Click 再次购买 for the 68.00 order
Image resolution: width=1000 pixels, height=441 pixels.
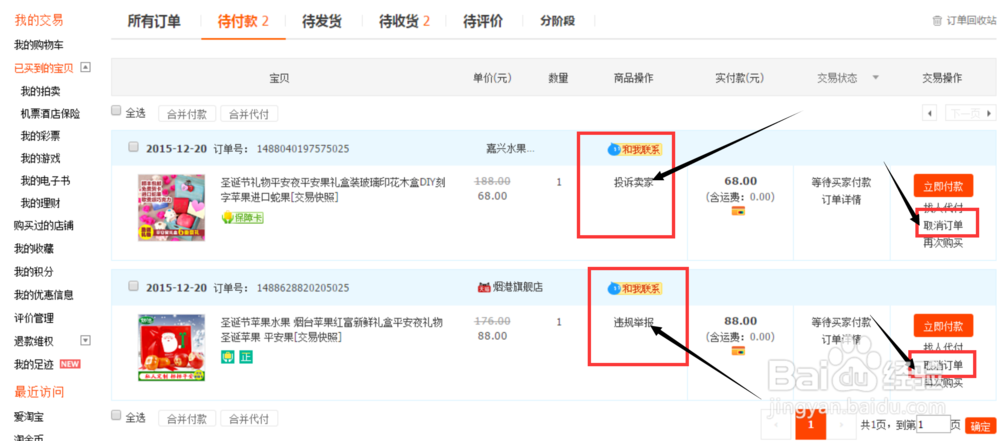943,243
